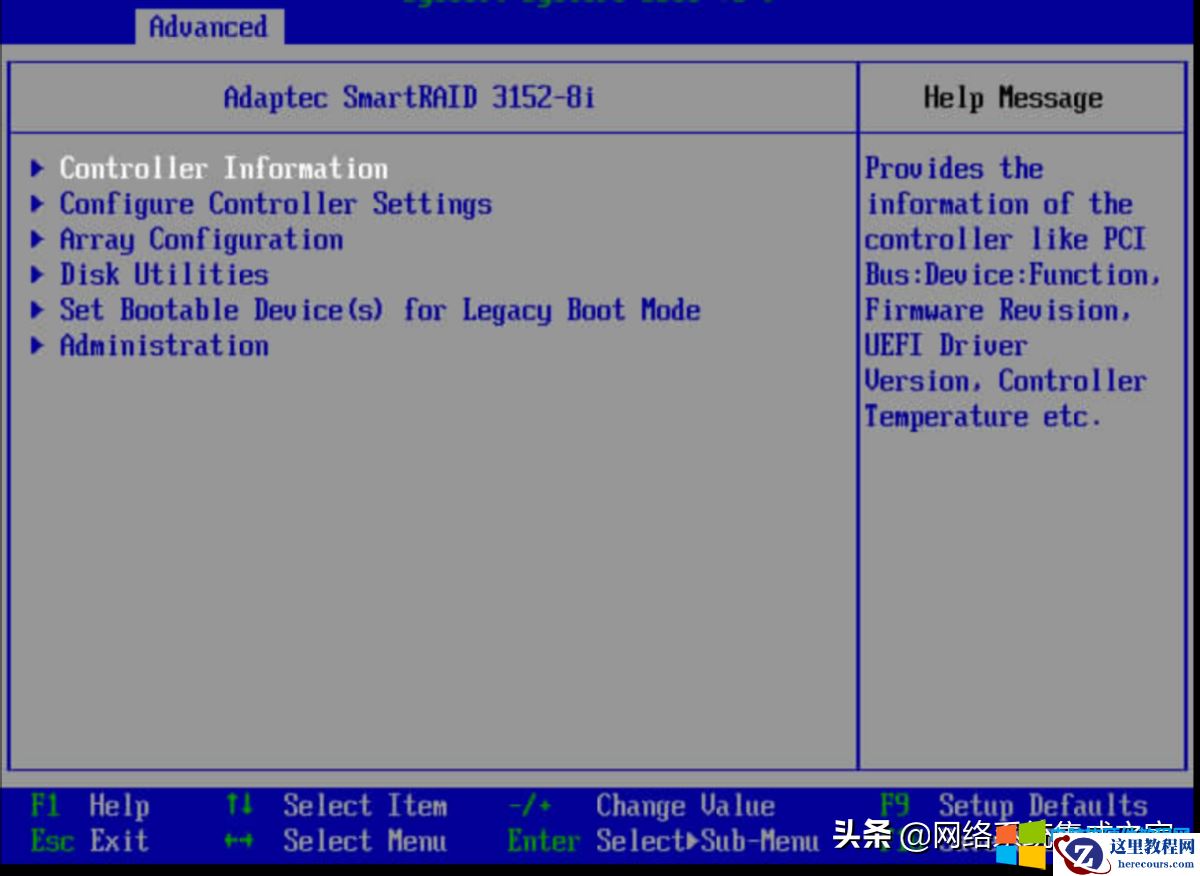The width and height of the screenshot is (1200, 876).
Task: Click the 'Firmware Revision,' help text line
Action: (x=998, y=310)
